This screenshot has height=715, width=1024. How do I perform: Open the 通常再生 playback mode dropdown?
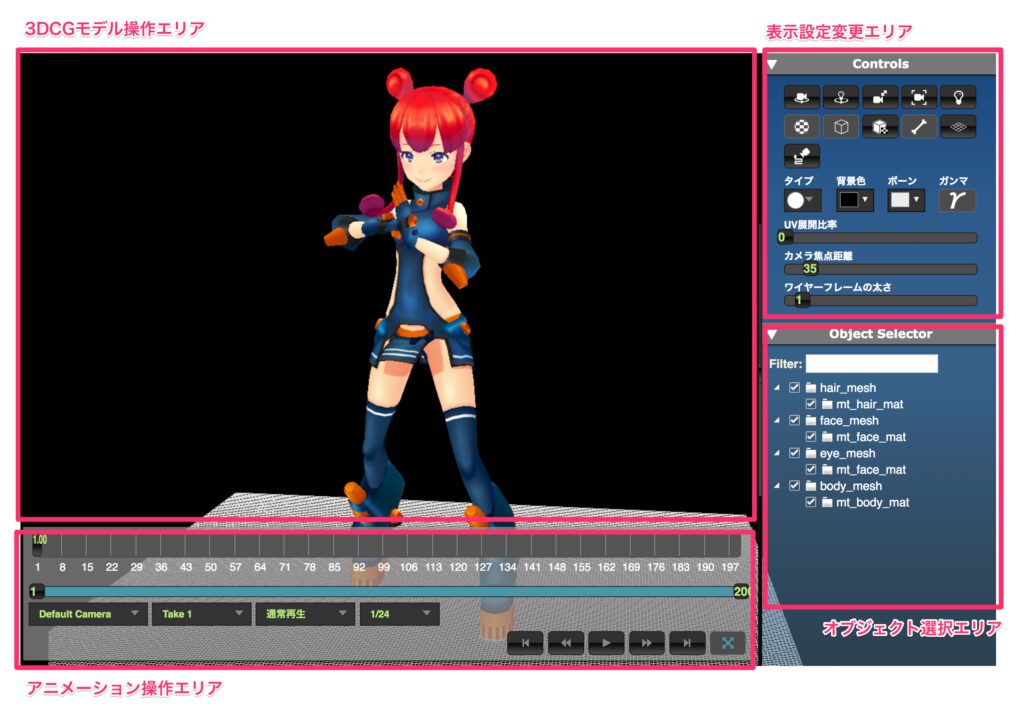point(304,614)
